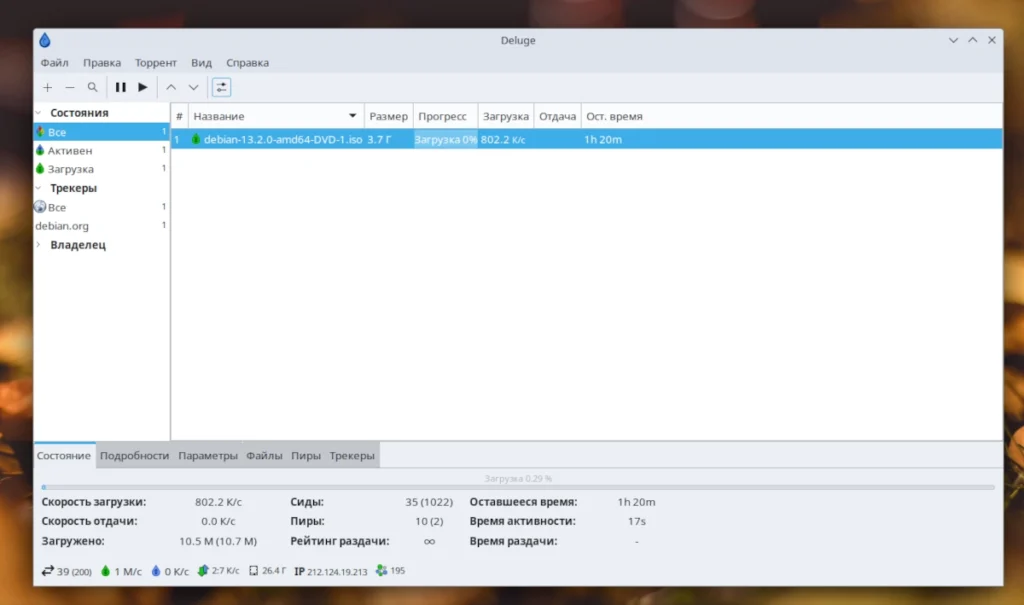Maximize the Deluge window
Image resolution: width=1024 pixels, height=605 pixels.
pyautogui.click(x=972, y=41)
